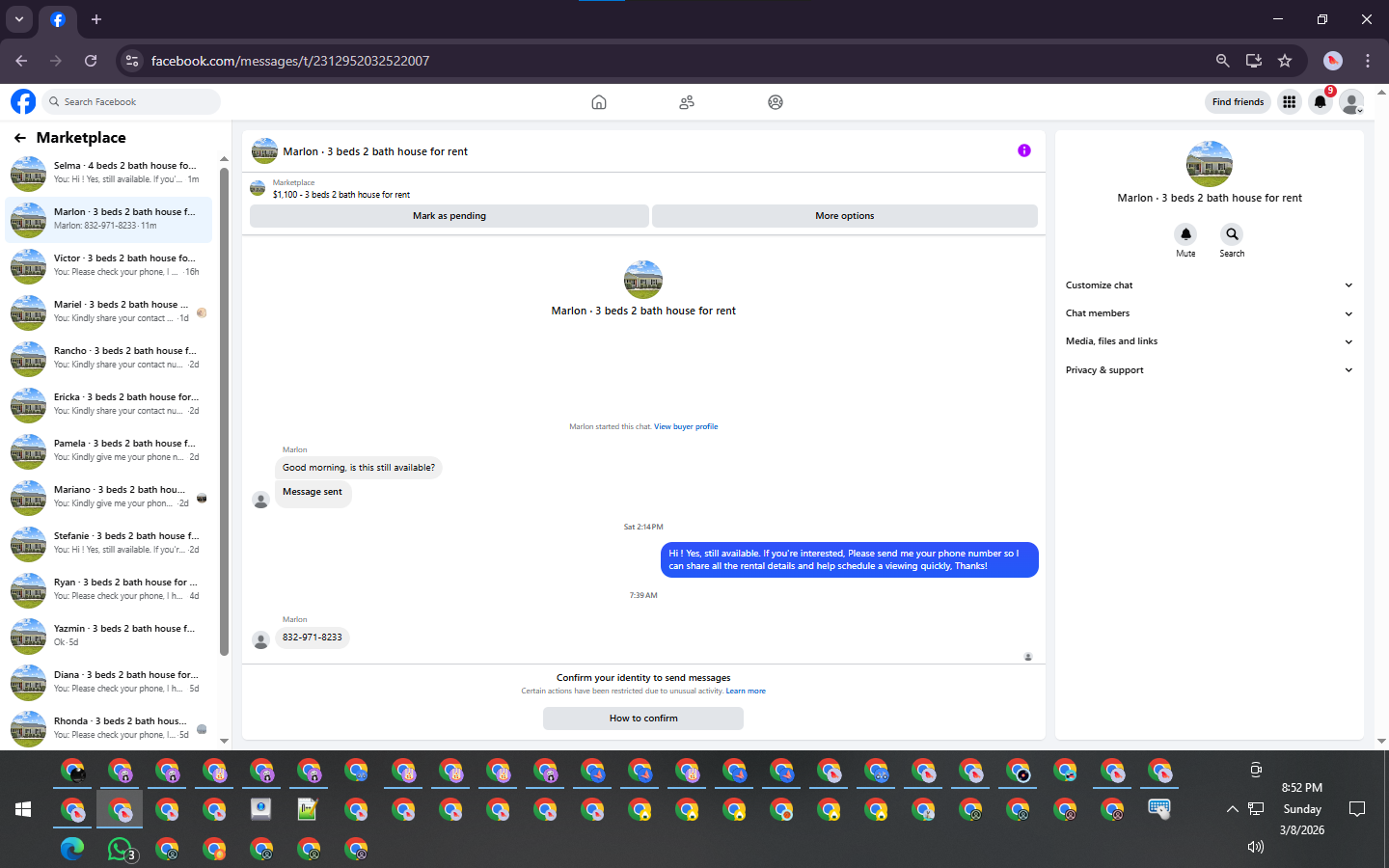Click the active Facebook browser tab
Screen dimensions: 1389x868
coord(58,19)
